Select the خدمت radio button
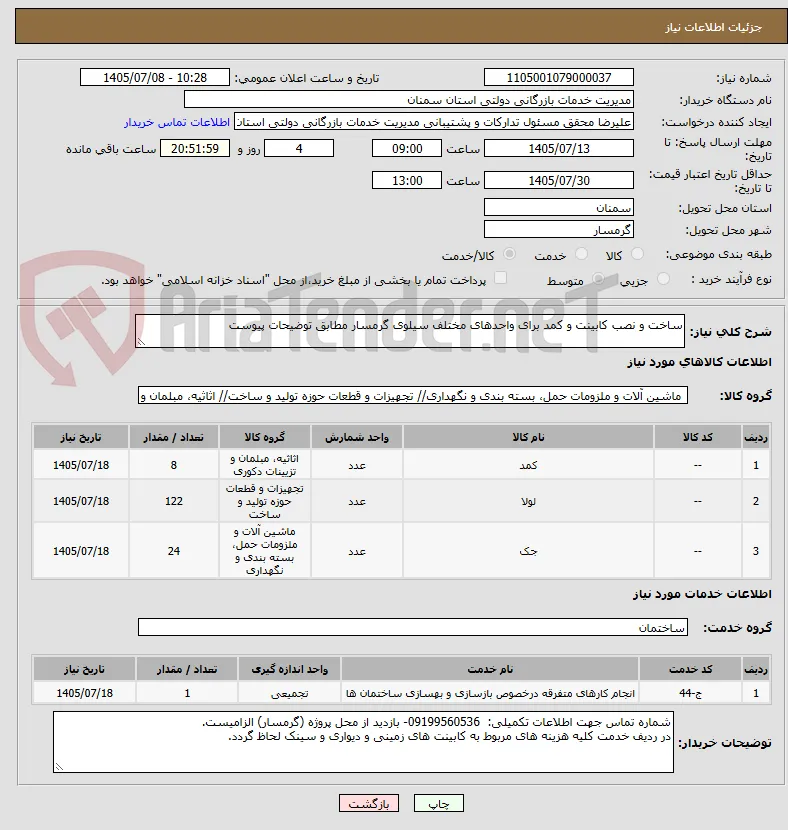 tap(581, 254)
